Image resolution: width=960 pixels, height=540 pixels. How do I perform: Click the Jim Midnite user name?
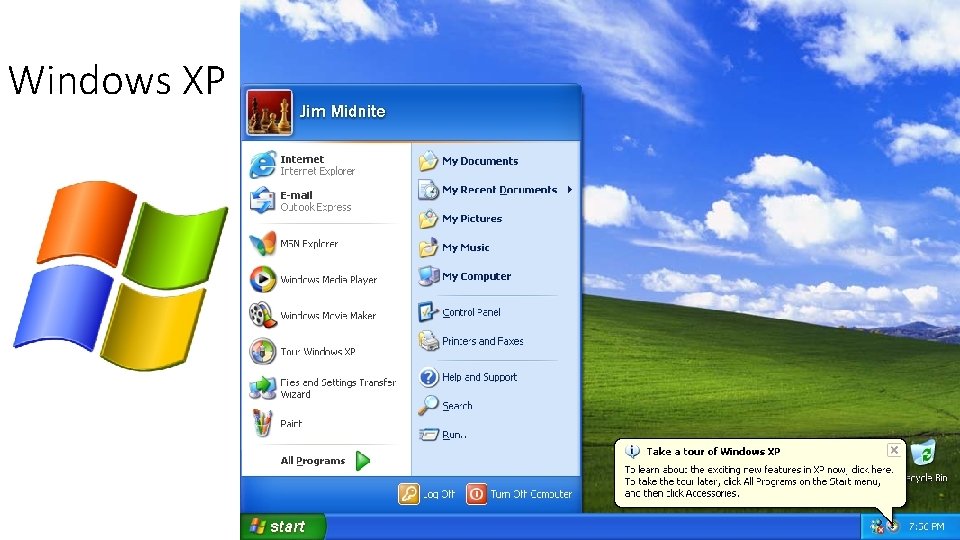(342, 111)
